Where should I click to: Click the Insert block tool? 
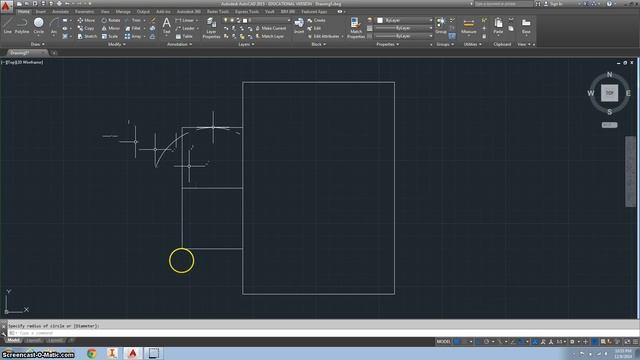299,25
